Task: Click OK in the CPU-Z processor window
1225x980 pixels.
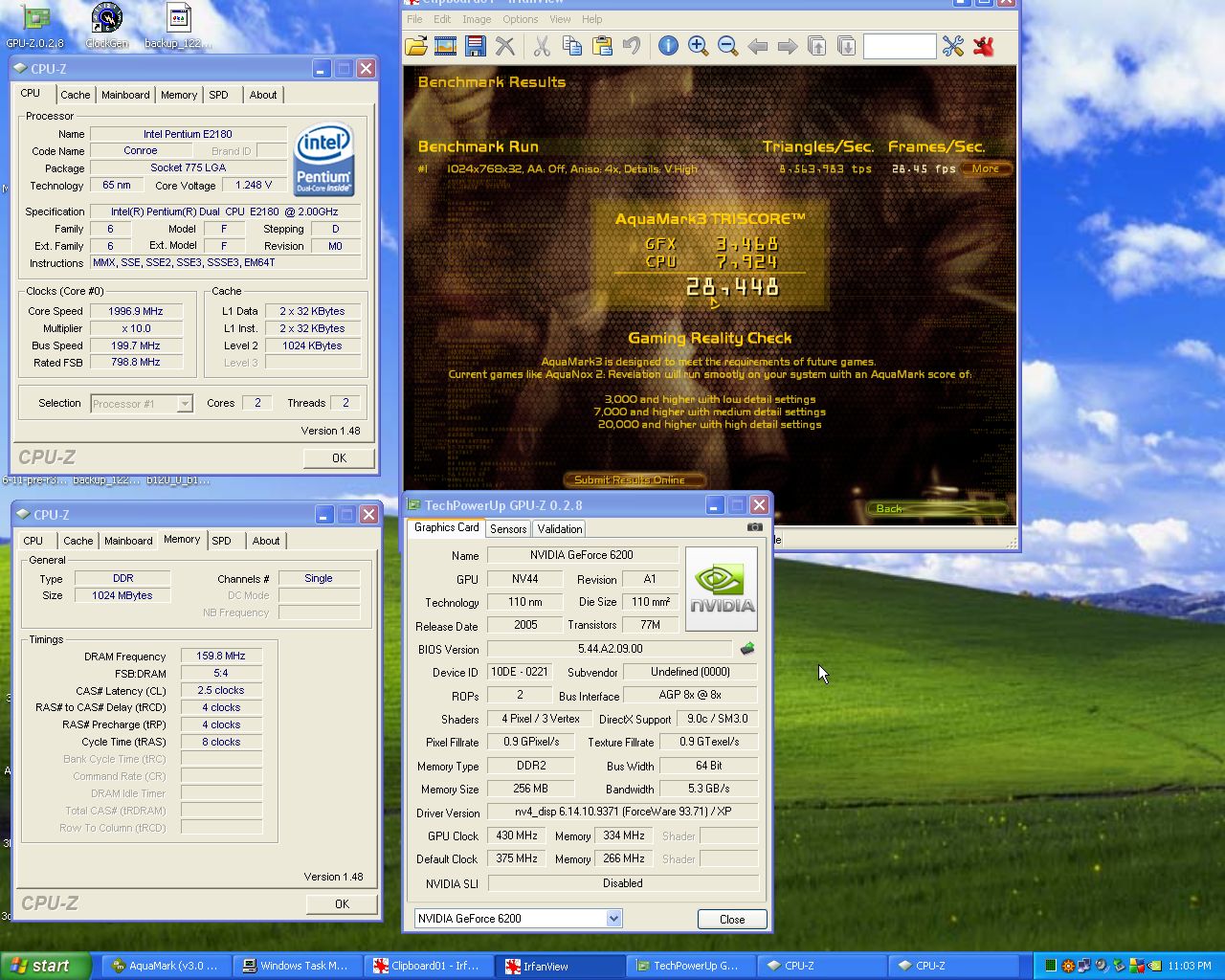Action: click(339, 458)
